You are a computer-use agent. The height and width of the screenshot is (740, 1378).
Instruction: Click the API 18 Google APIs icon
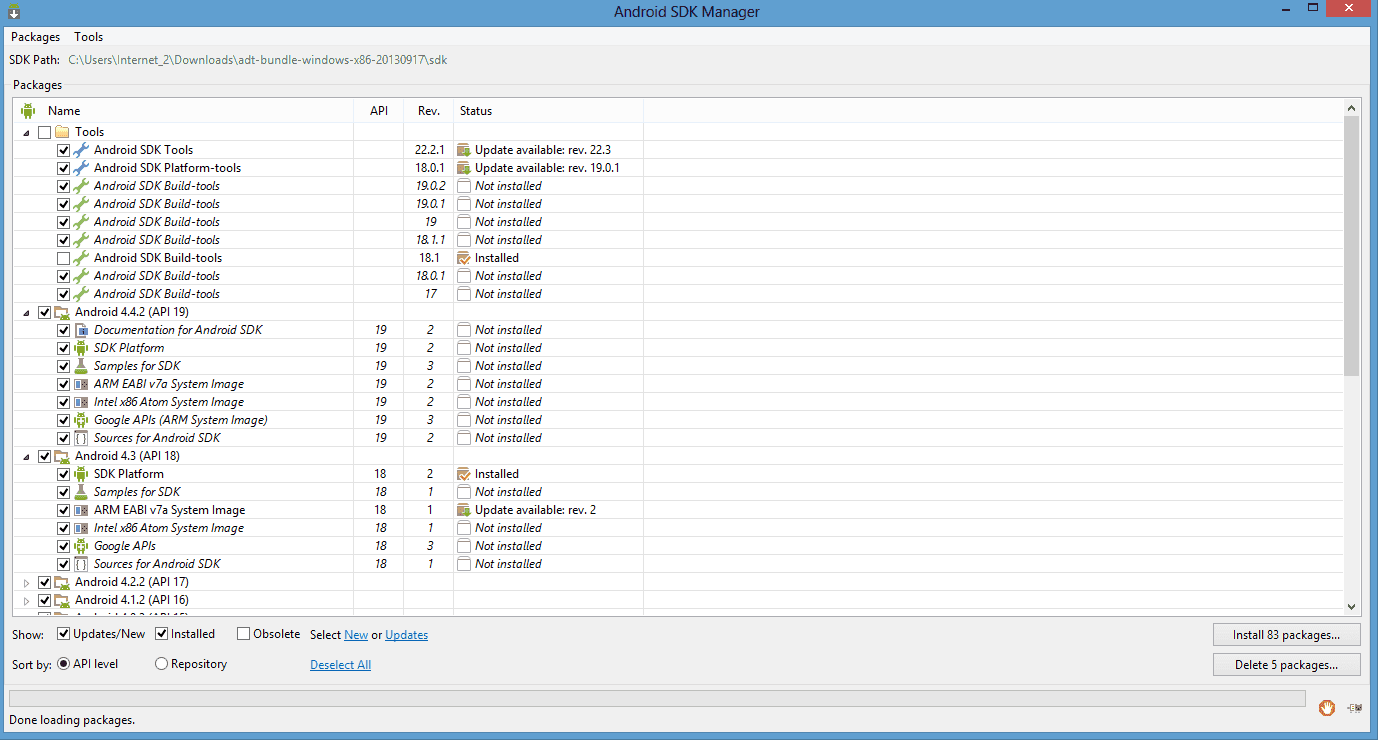click(x=82, y=546)
